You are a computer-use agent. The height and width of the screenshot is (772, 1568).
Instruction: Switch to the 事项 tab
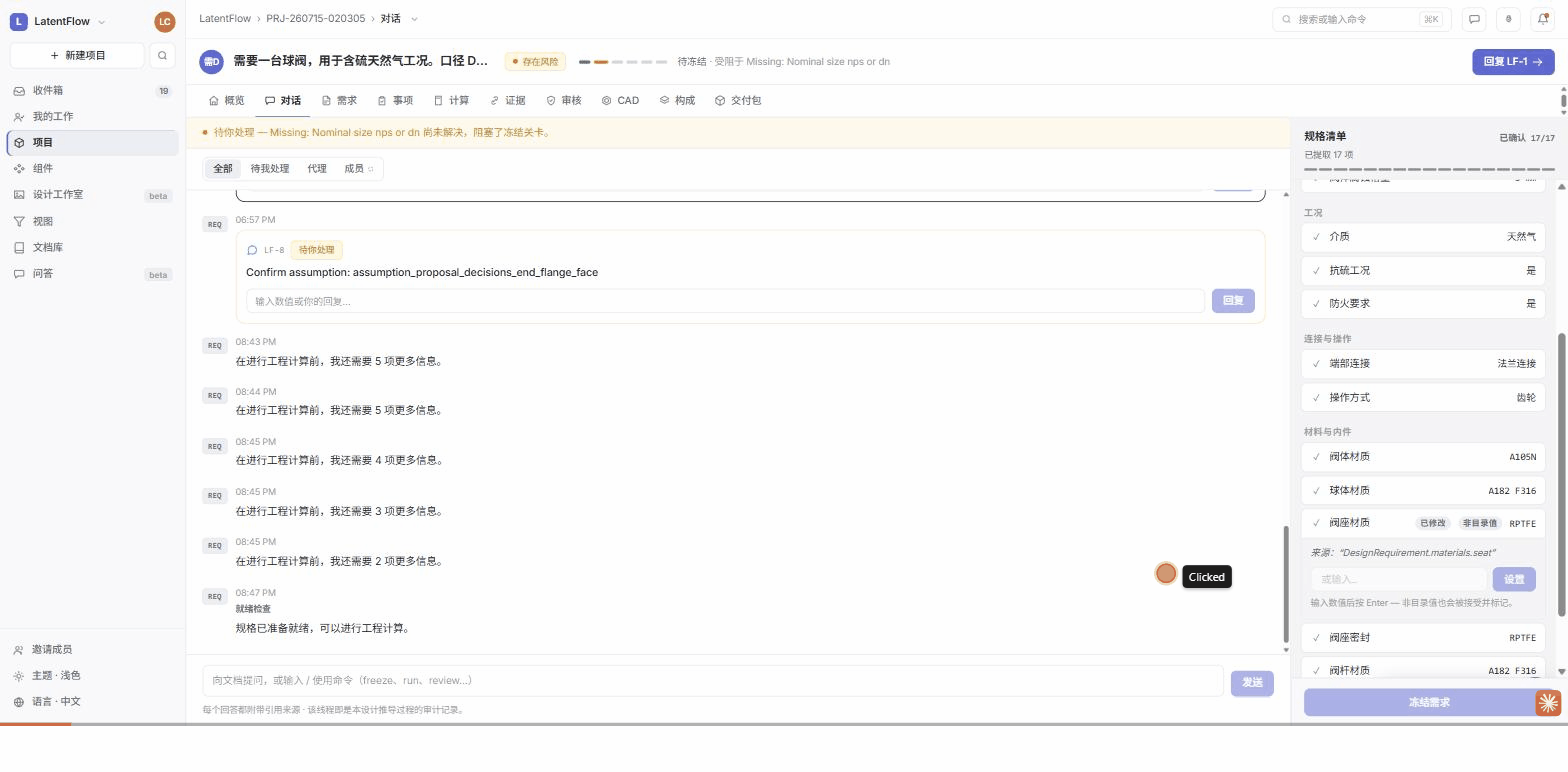click(395, 101)
